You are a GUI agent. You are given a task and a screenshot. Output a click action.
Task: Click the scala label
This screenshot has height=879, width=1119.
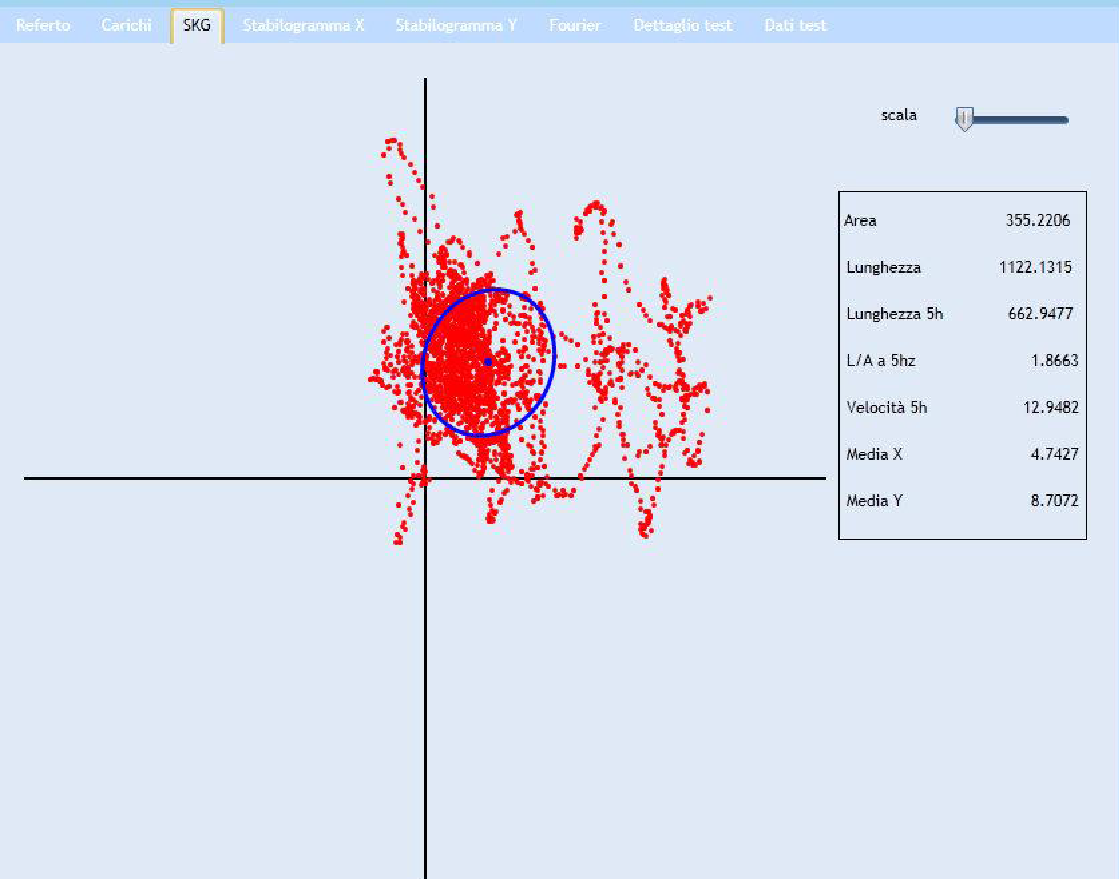click(x=899, y=115)
